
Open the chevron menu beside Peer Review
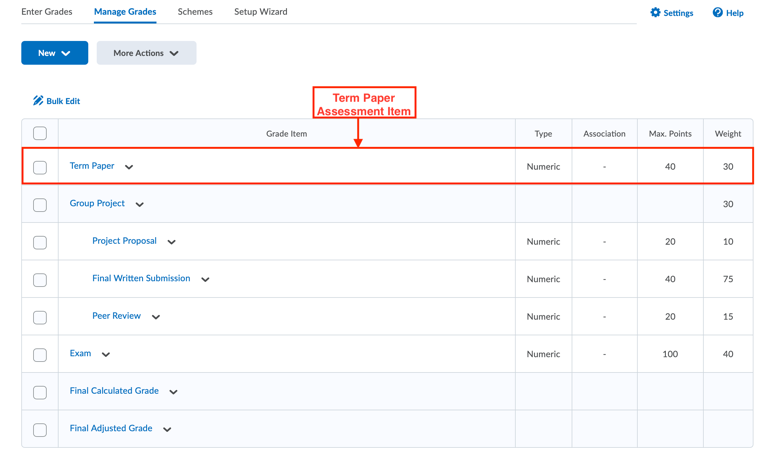[156, 317]
